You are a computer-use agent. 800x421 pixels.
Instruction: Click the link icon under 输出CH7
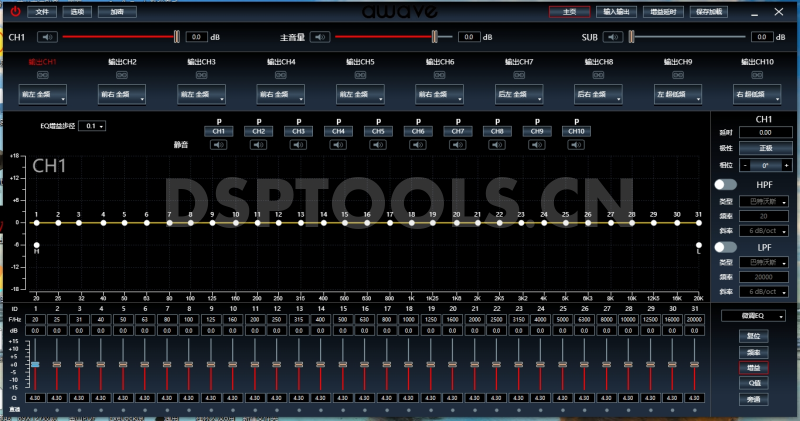(519, 75)
